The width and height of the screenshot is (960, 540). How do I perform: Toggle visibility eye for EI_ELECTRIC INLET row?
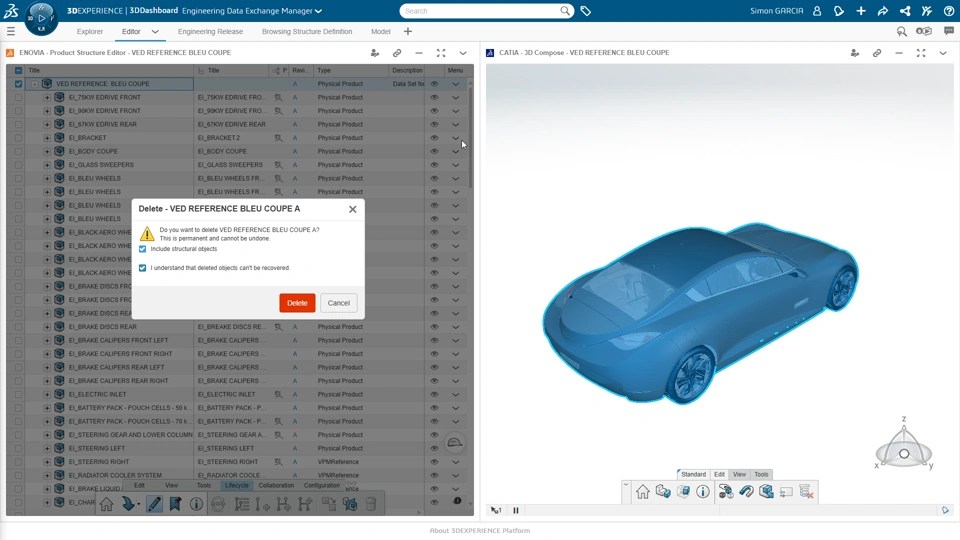pyautogui.click(x=435, y=394)
